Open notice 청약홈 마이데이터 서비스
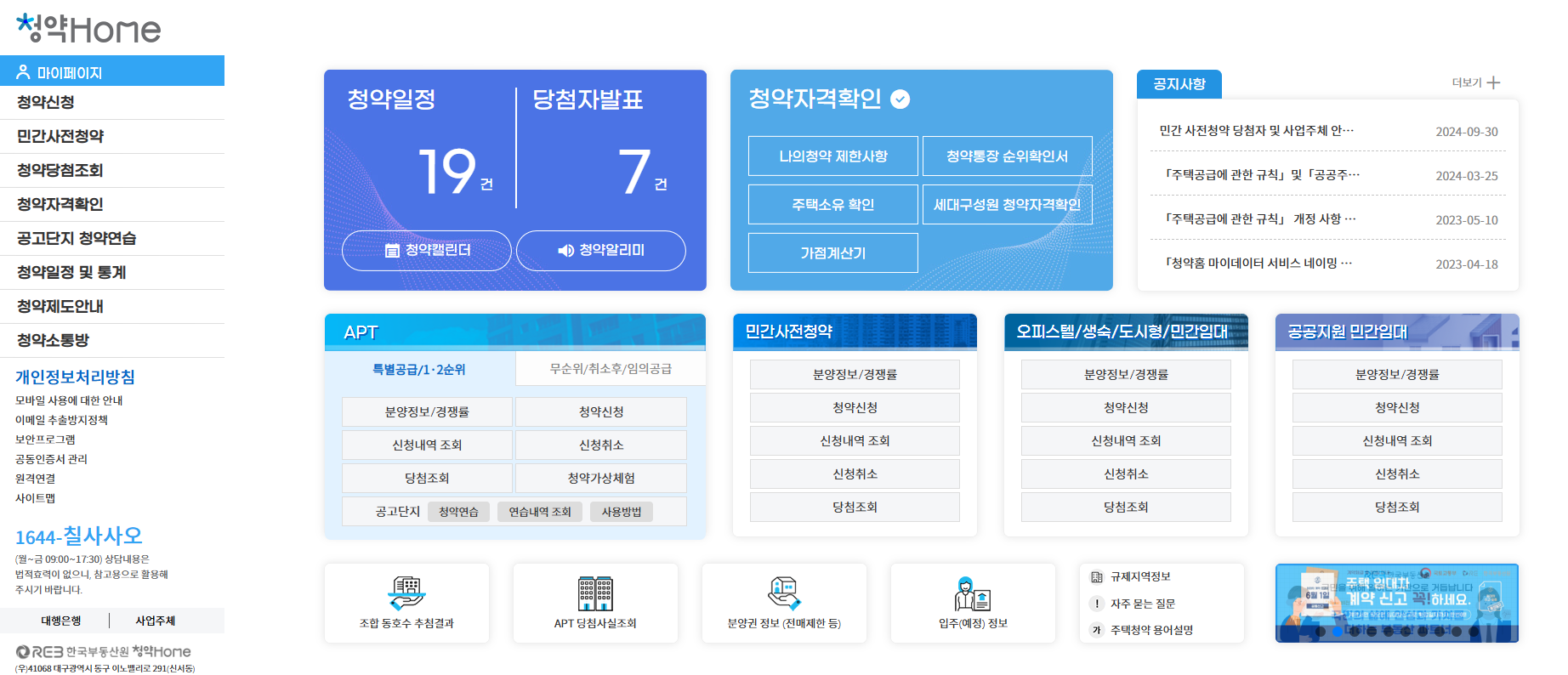The width and height of the screenshot is (1568, 675). click(1257, 264)
